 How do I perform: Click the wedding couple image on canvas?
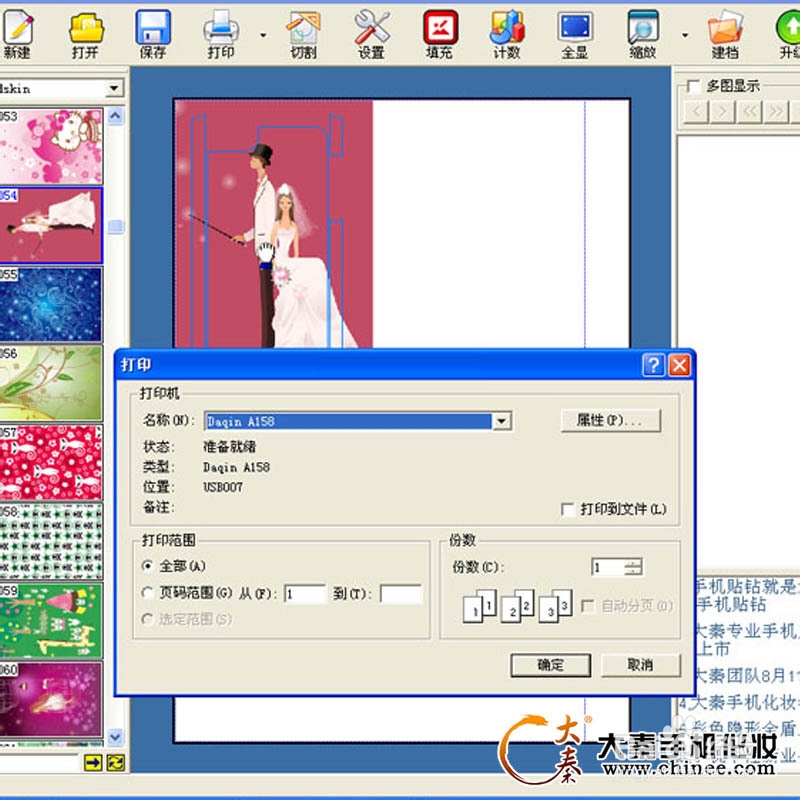[x=274, y=223]
